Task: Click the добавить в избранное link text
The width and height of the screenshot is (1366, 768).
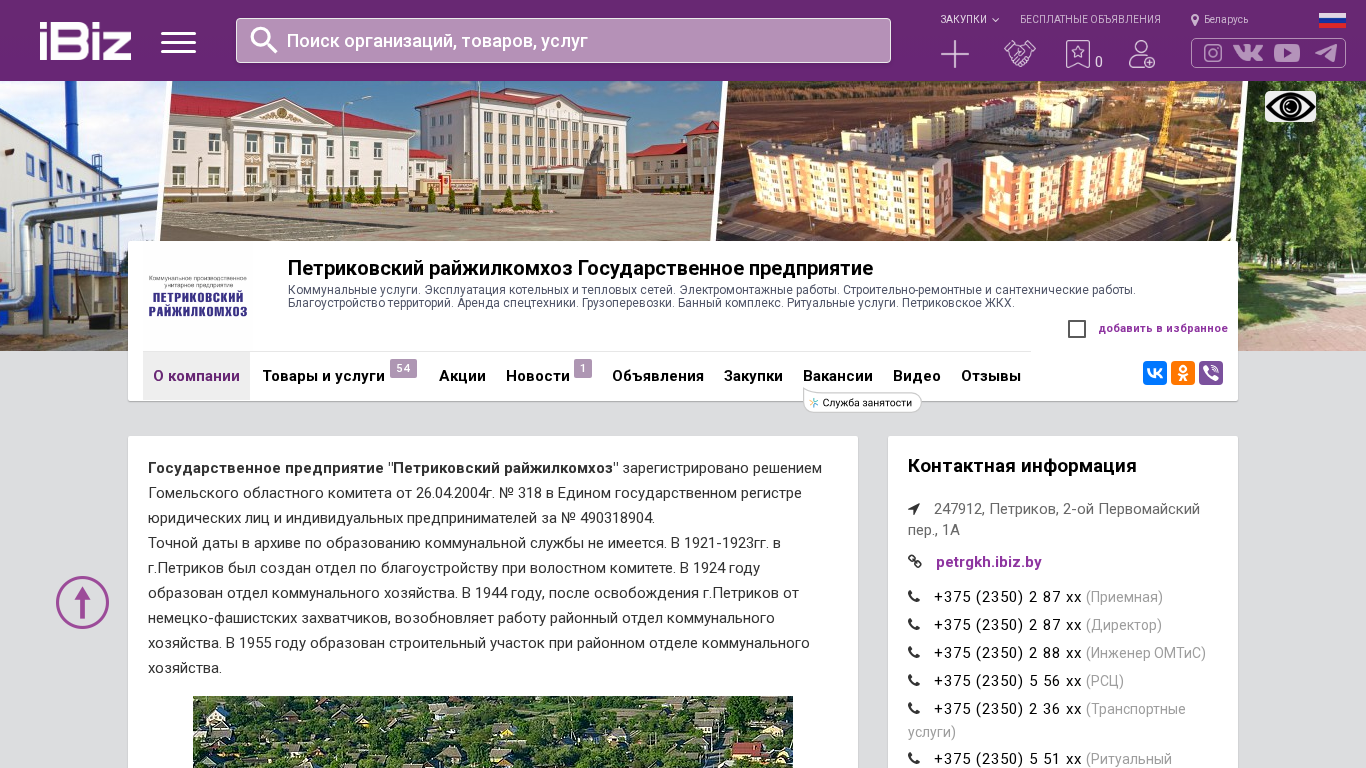Action: (x=1163, y=329)
